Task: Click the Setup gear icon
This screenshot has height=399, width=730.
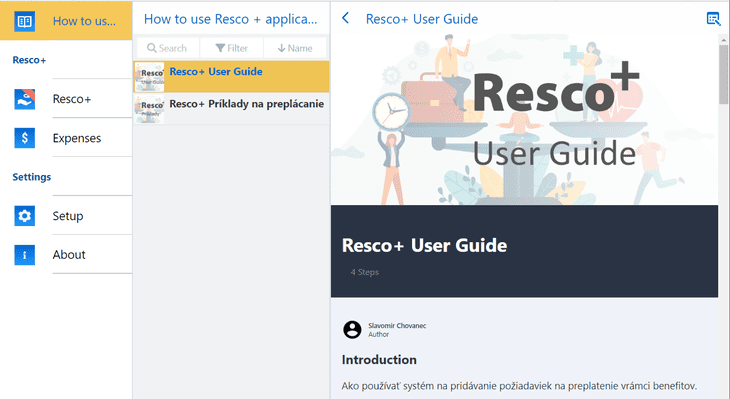Action: (x=24, y=216)
